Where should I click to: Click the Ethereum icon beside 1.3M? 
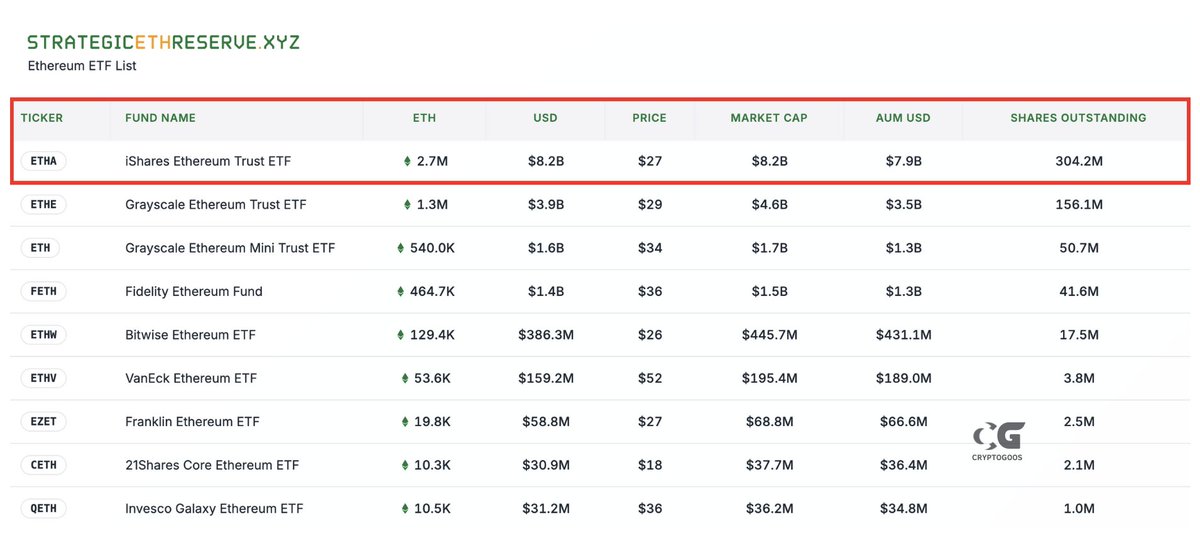click(407, 204)
